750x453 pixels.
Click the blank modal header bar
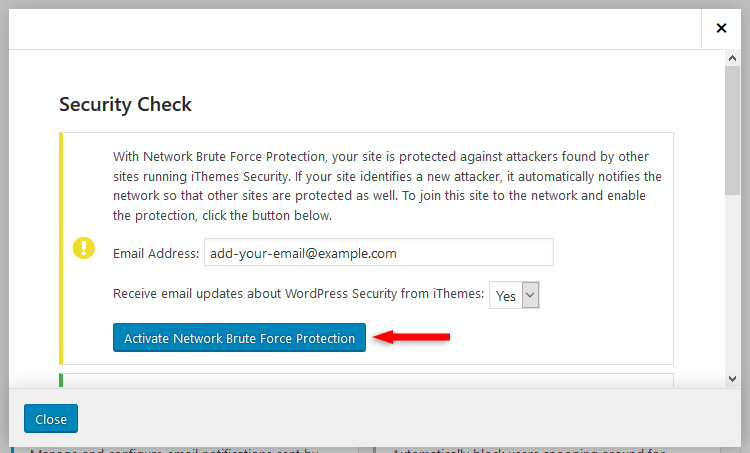(x=355, y=29)
